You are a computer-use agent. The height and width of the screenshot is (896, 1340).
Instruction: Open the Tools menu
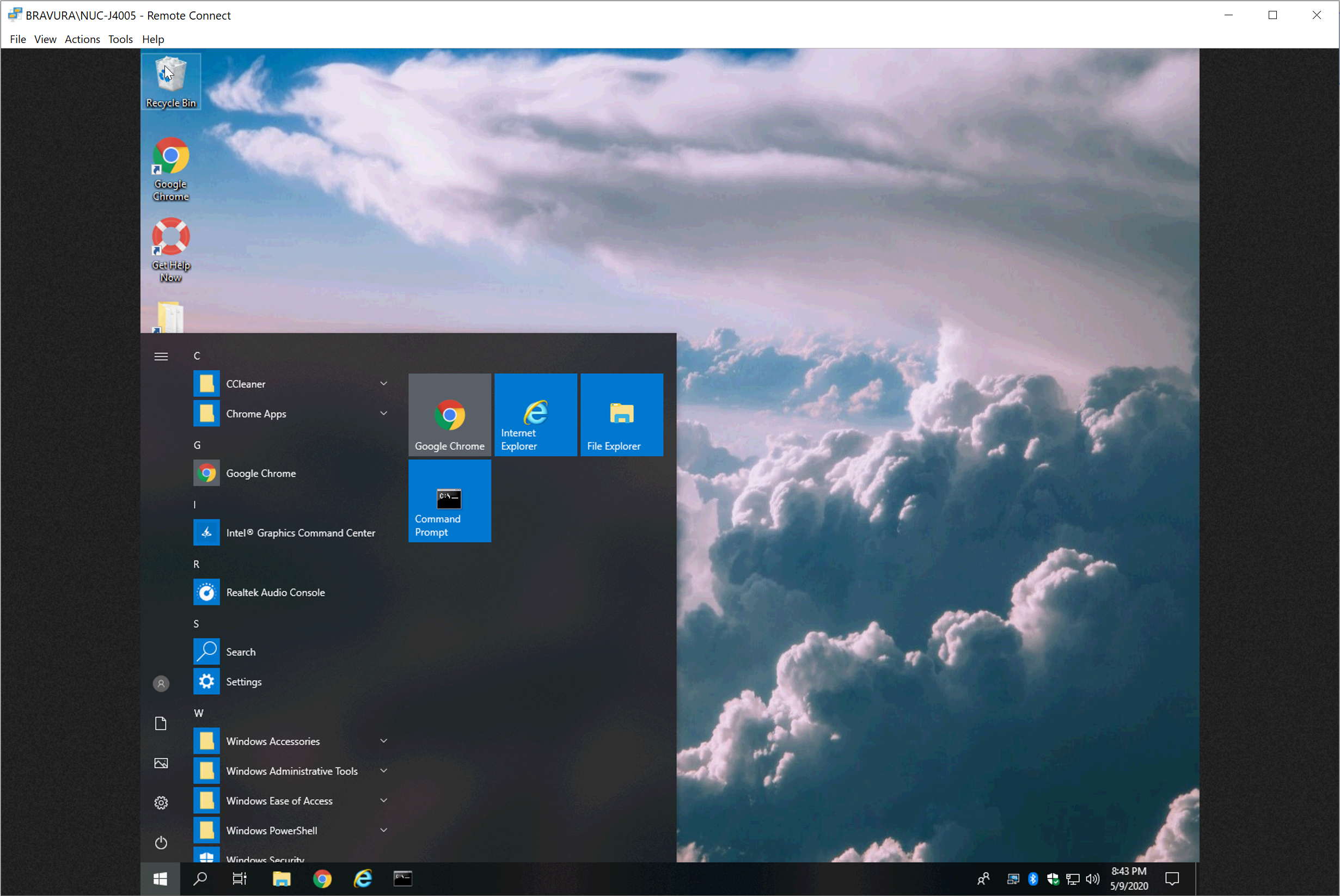click(120, 39)
